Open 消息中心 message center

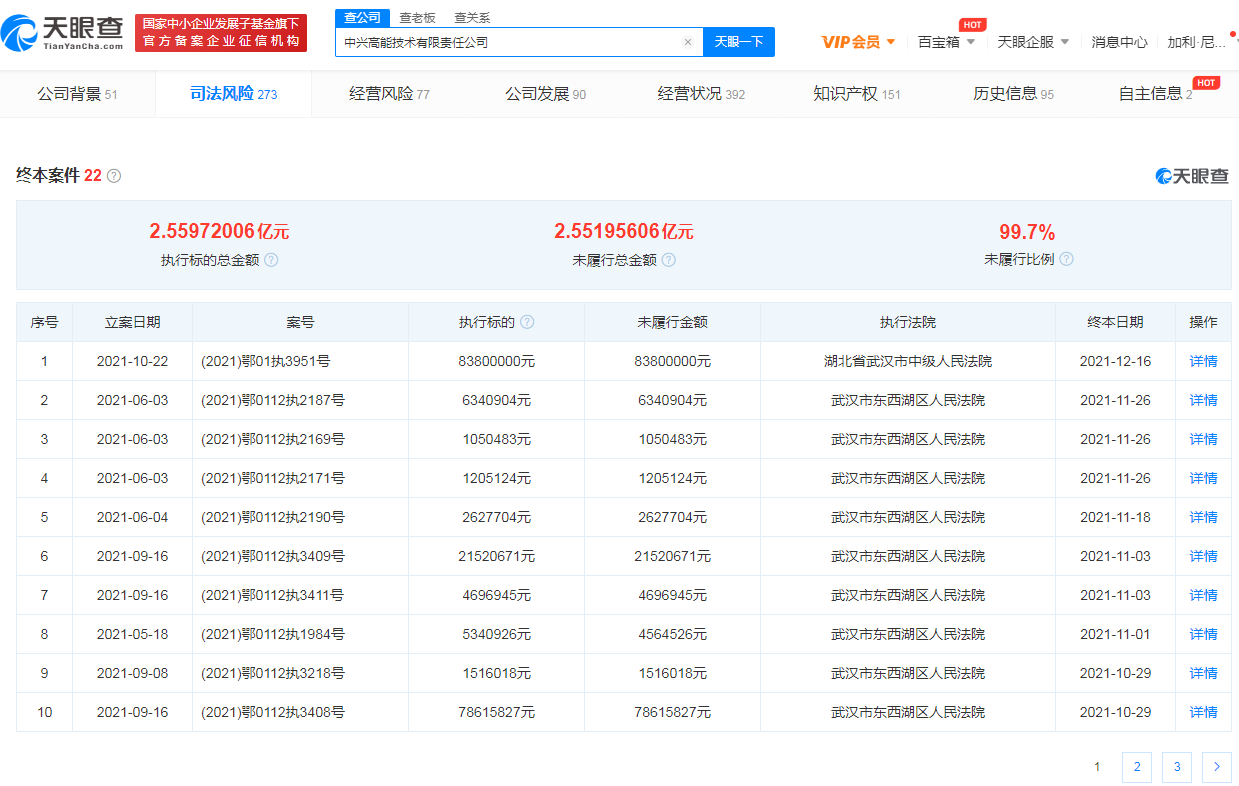coord(1119,42)
